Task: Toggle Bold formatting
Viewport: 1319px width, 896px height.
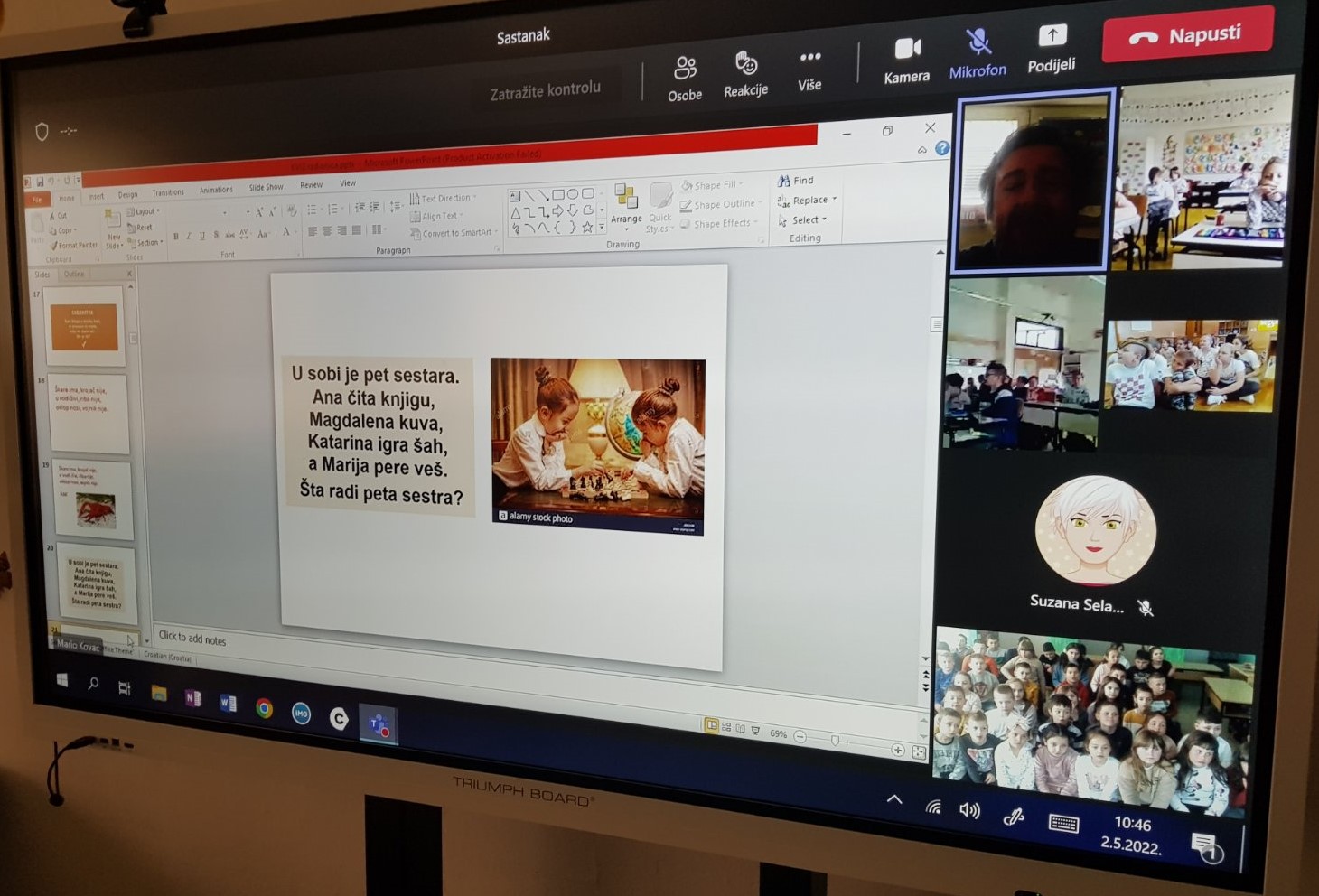Action: pos(175,237)
